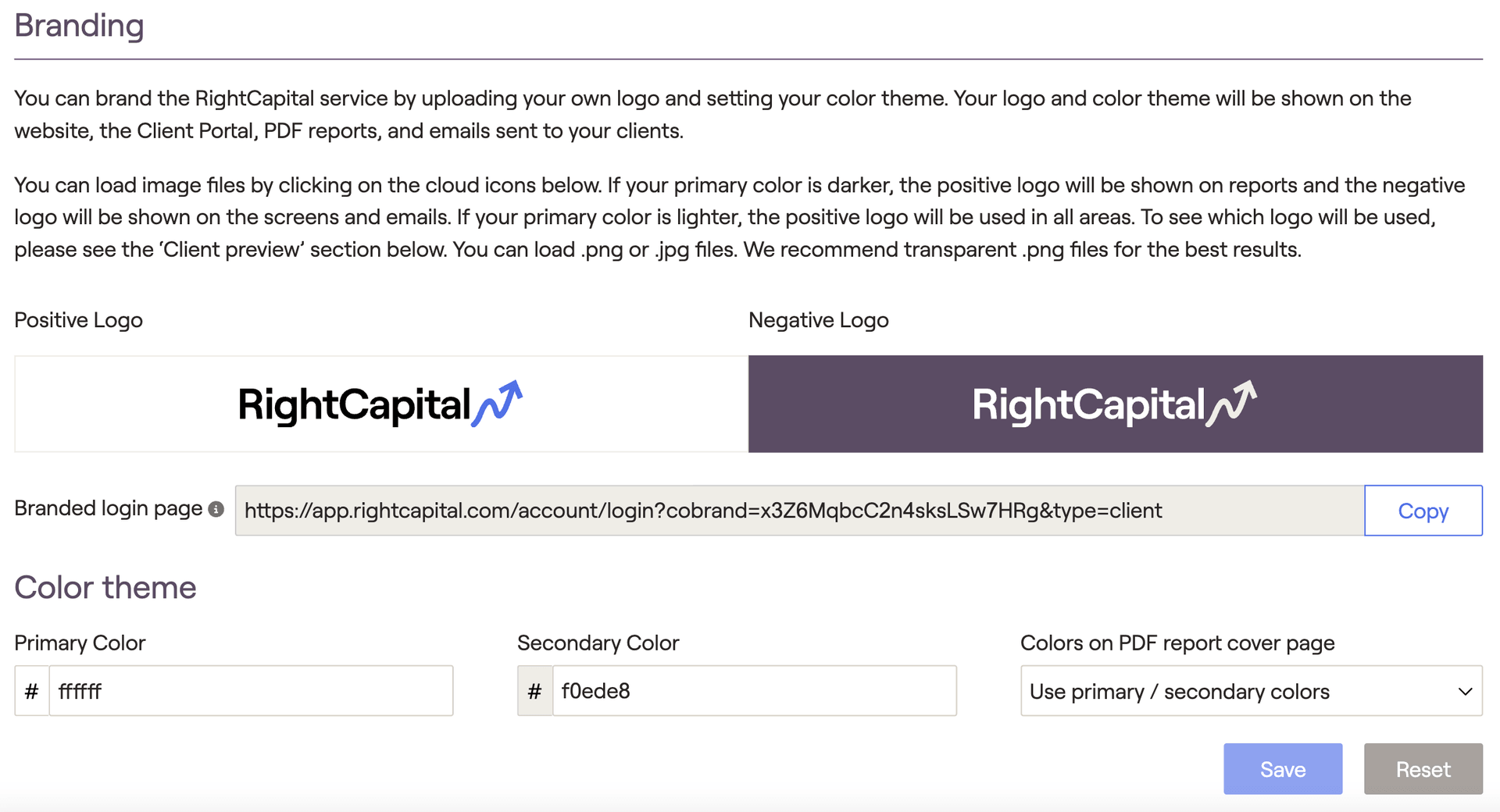Copy the branded login page URL
Image resolution: width=1500 pixels, height=812 pixels.
click(1423, 511)
